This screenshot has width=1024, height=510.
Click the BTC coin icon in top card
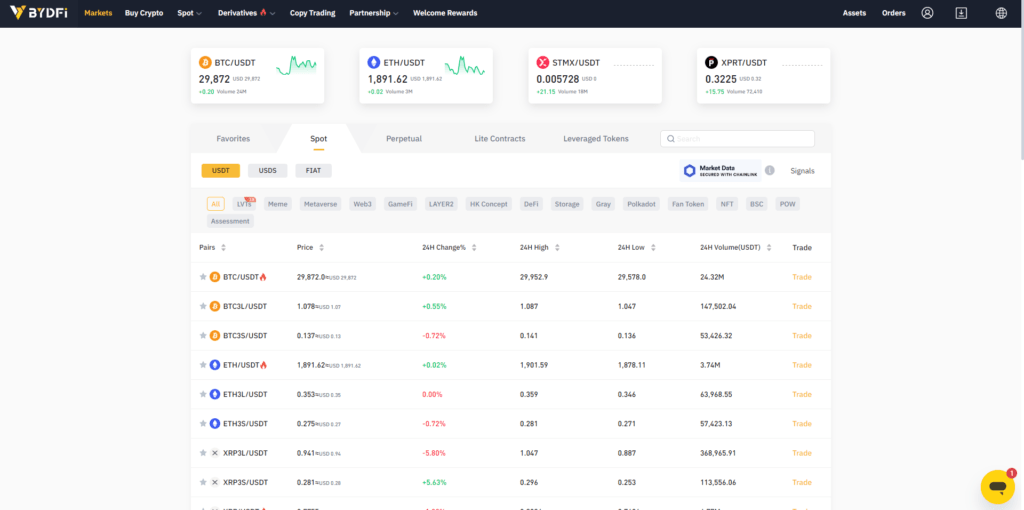click(x=204, y=63)
